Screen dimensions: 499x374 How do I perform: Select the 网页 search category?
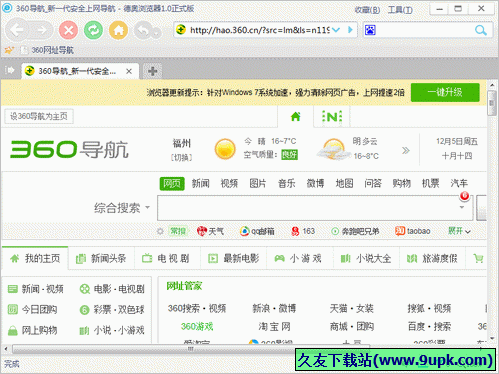click(x=172, y=184)
